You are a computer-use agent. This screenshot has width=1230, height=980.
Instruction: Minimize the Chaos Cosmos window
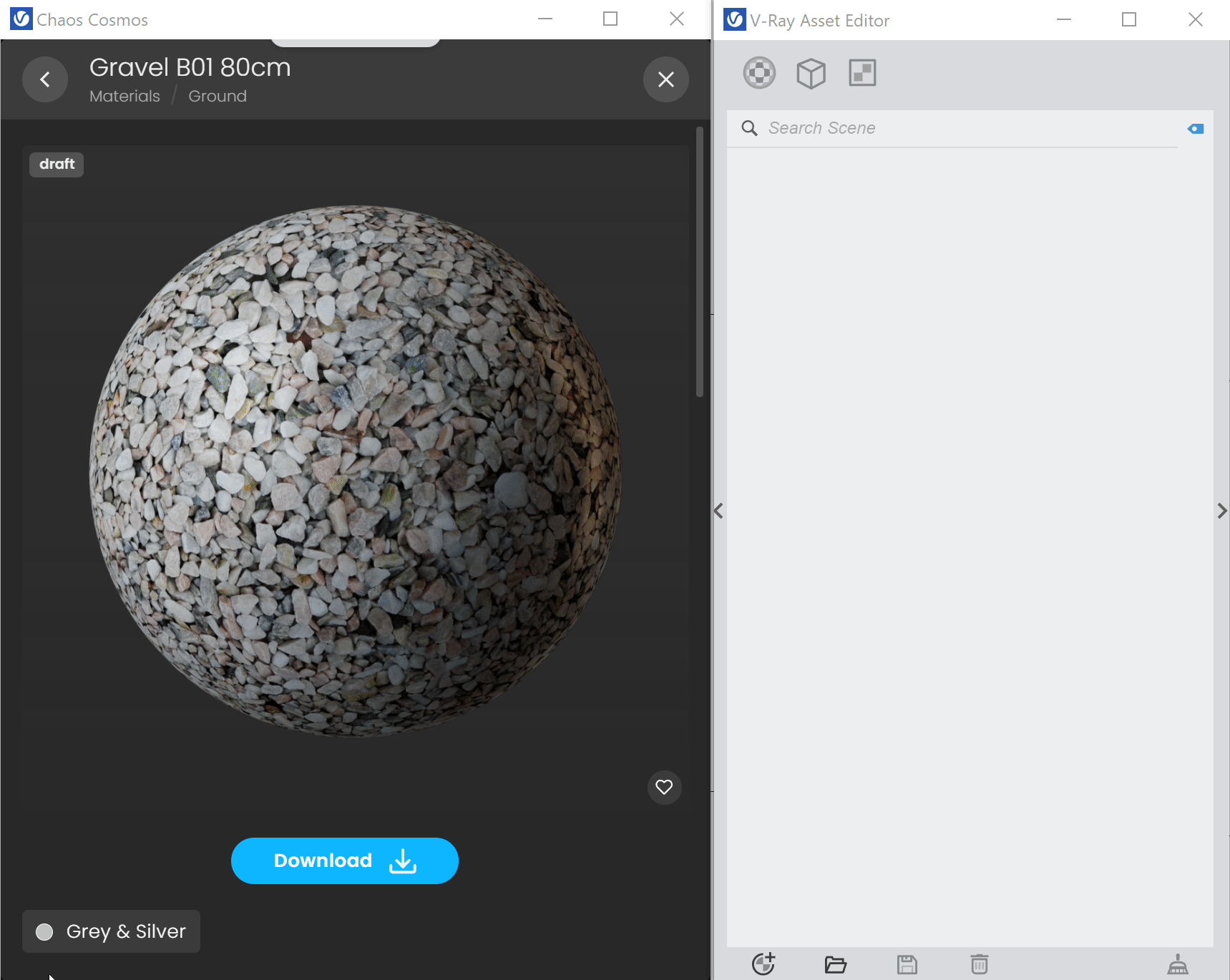click(545, 19)
